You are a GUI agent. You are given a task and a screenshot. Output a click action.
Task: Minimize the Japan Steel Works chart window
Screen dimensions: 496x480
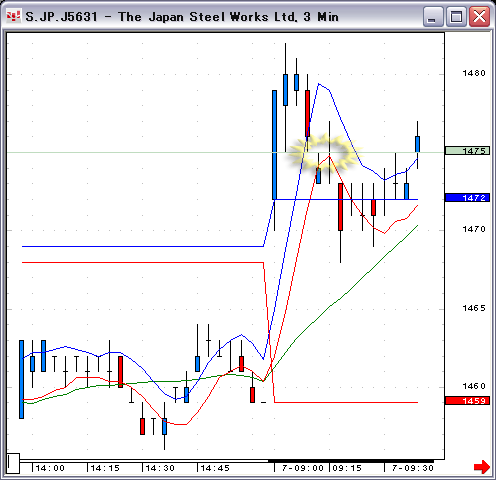pyautogui.click(x=433, y=17)
